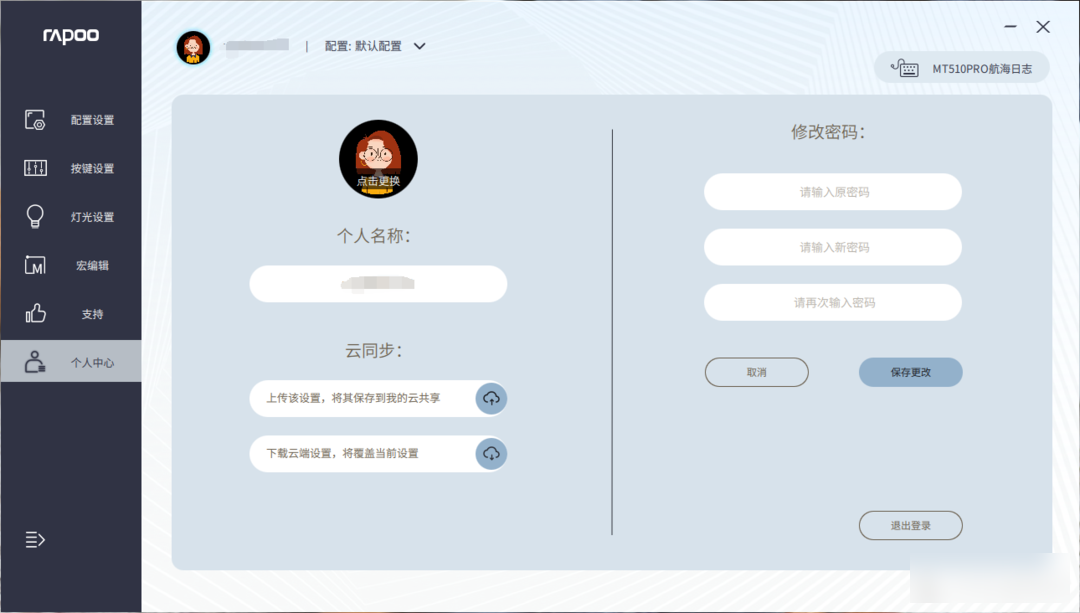
Task: Click the 按键设置 sliders icon
Action: [35, 167]
